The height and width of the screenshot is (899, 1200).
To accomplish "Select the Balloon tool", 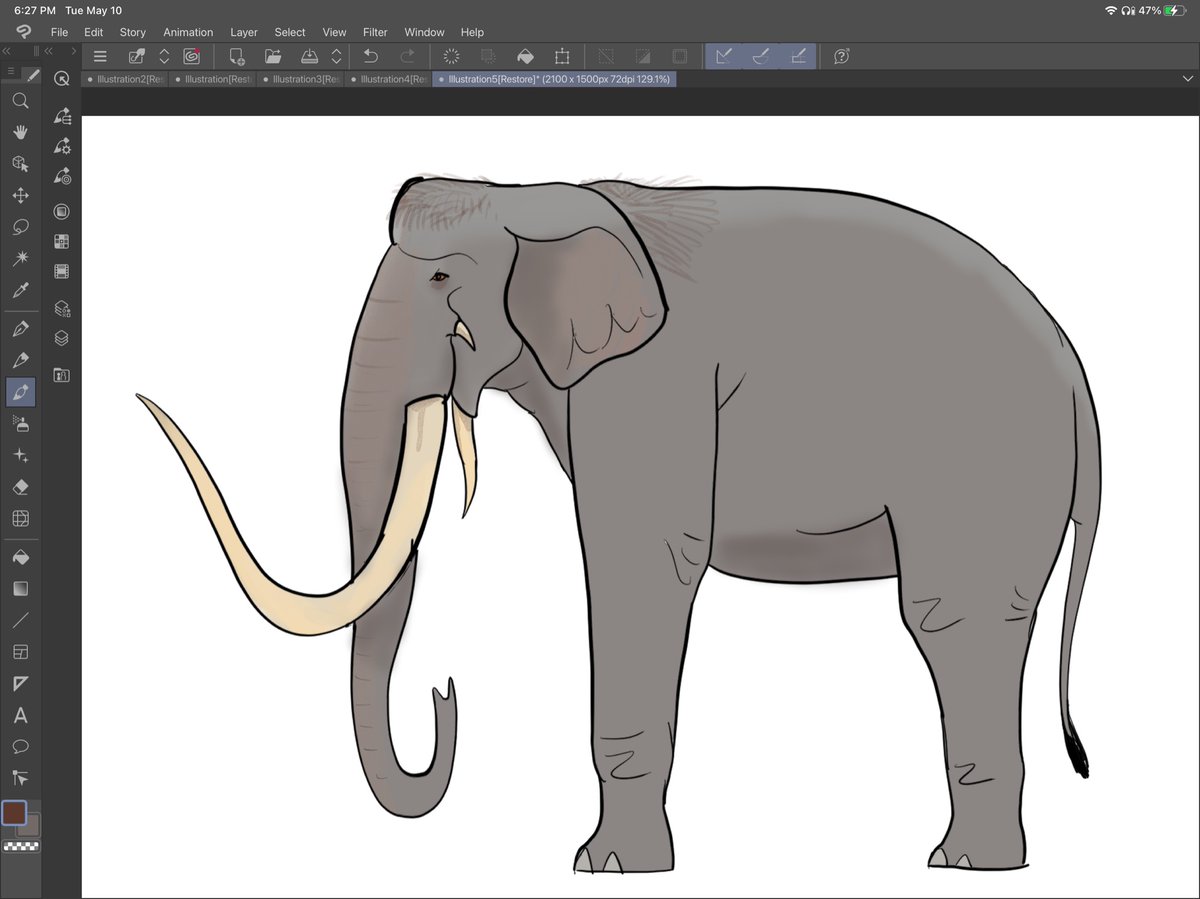I will [20, 746].
